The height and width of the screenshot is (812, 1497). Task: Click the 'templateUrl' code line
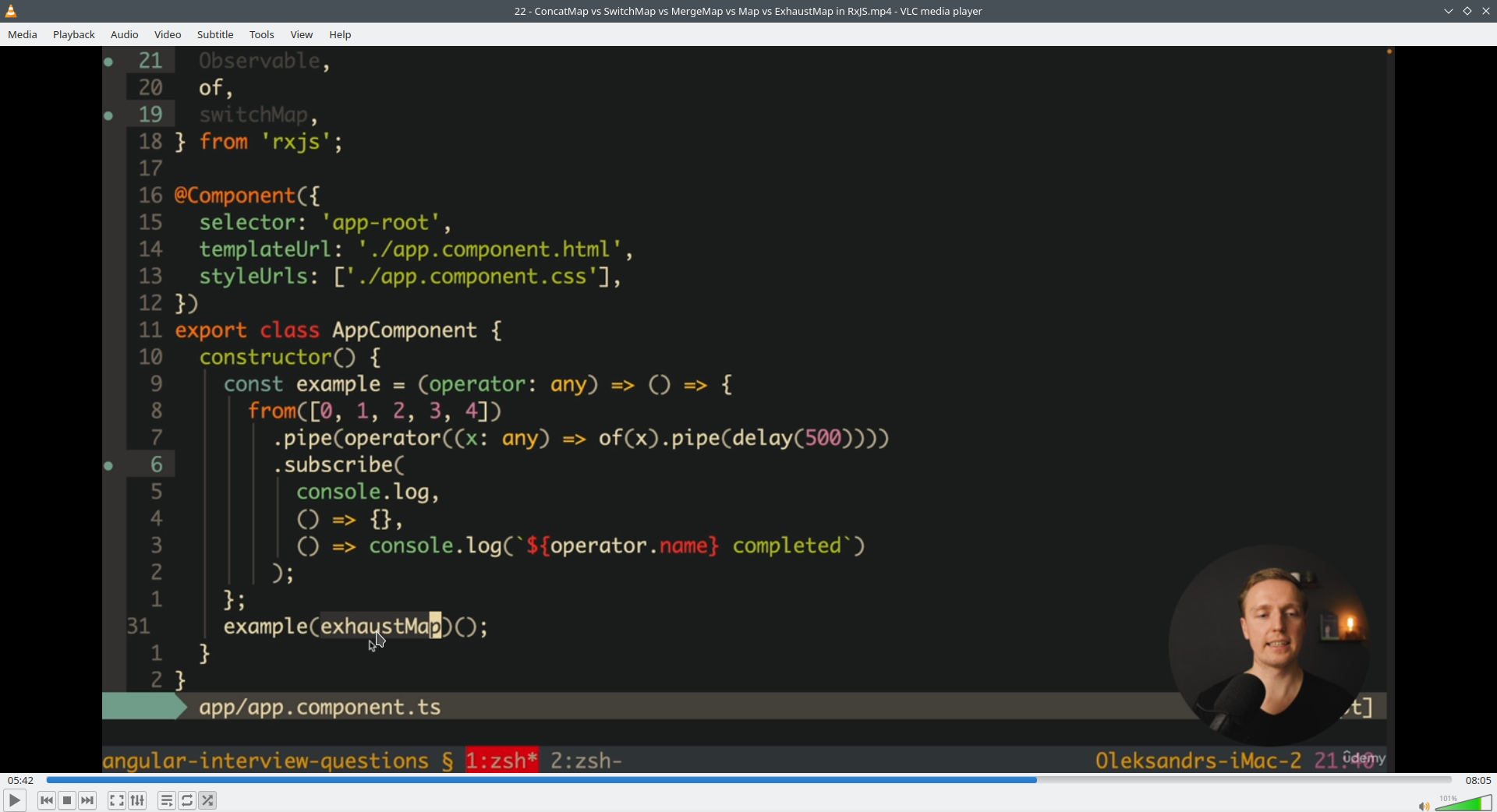coord(416,249)
